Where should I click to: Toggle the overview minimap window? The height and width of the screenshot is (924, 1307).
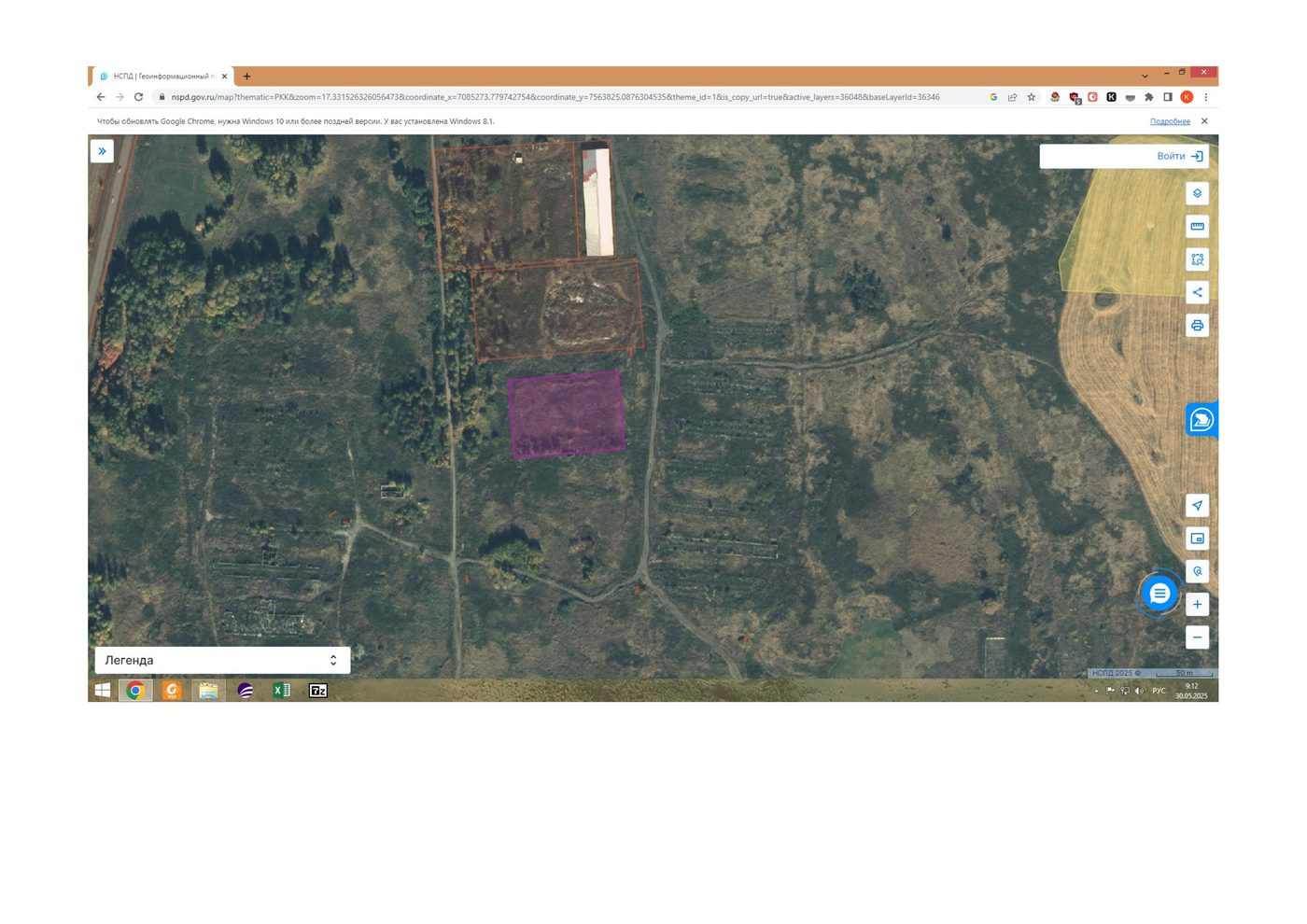(x=1197, y=539)
